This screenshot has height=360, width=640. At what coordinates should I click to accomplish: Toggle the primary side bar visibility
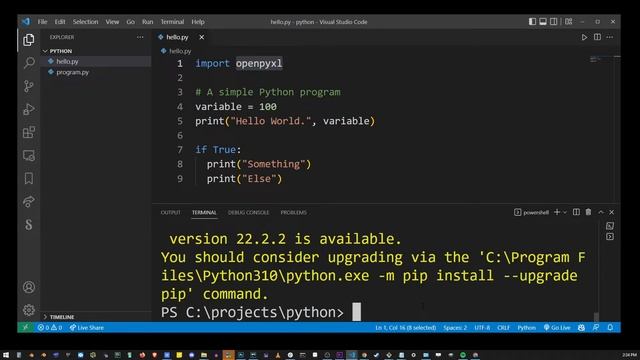(x=532, y=22)
